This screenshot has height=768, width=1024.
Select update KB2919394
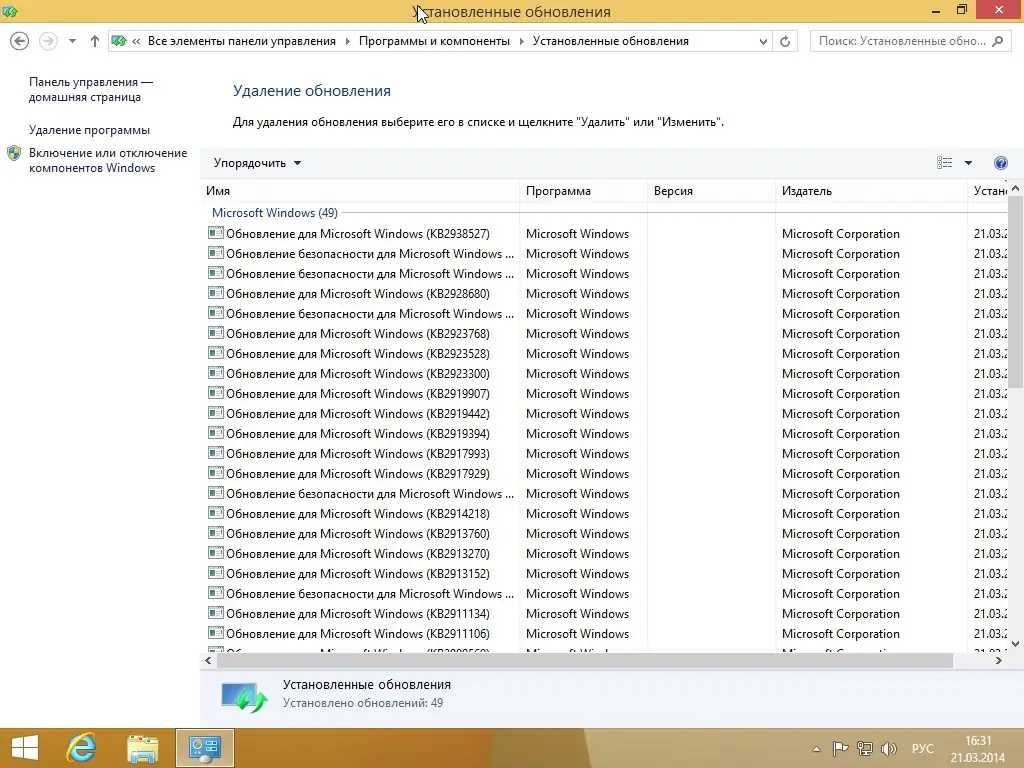point(358,434)
